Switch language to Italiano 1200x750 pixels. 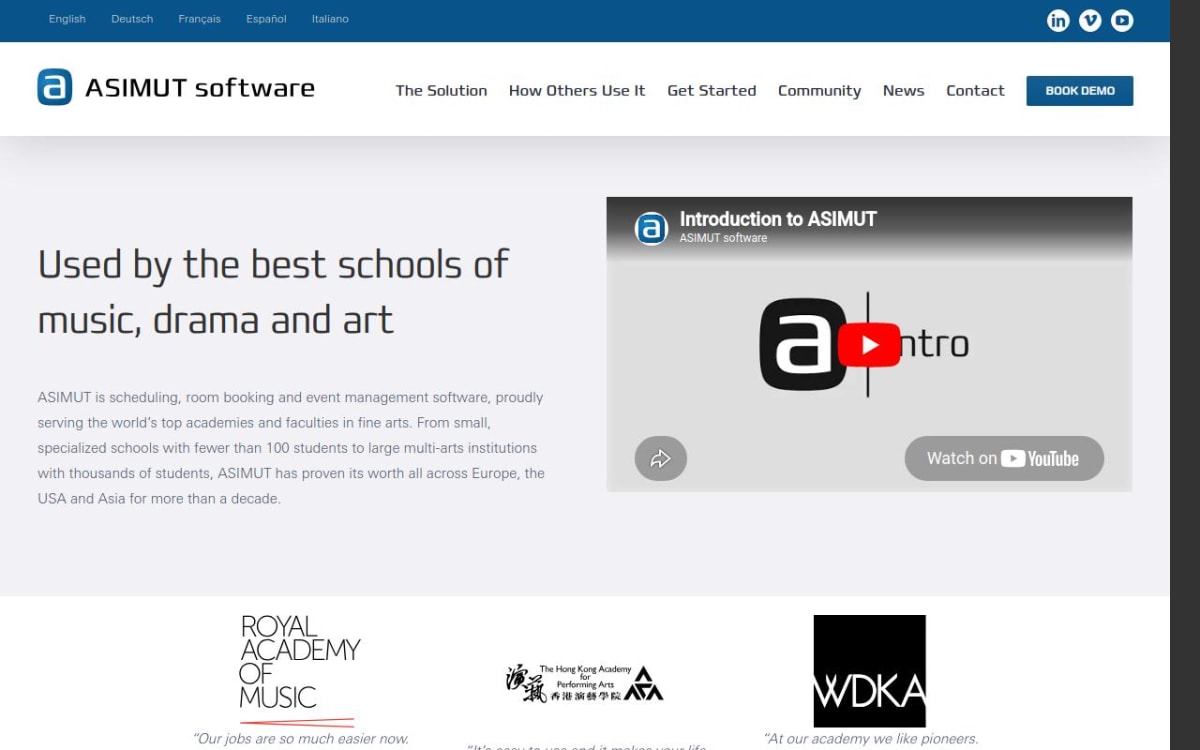click(330, 19)
